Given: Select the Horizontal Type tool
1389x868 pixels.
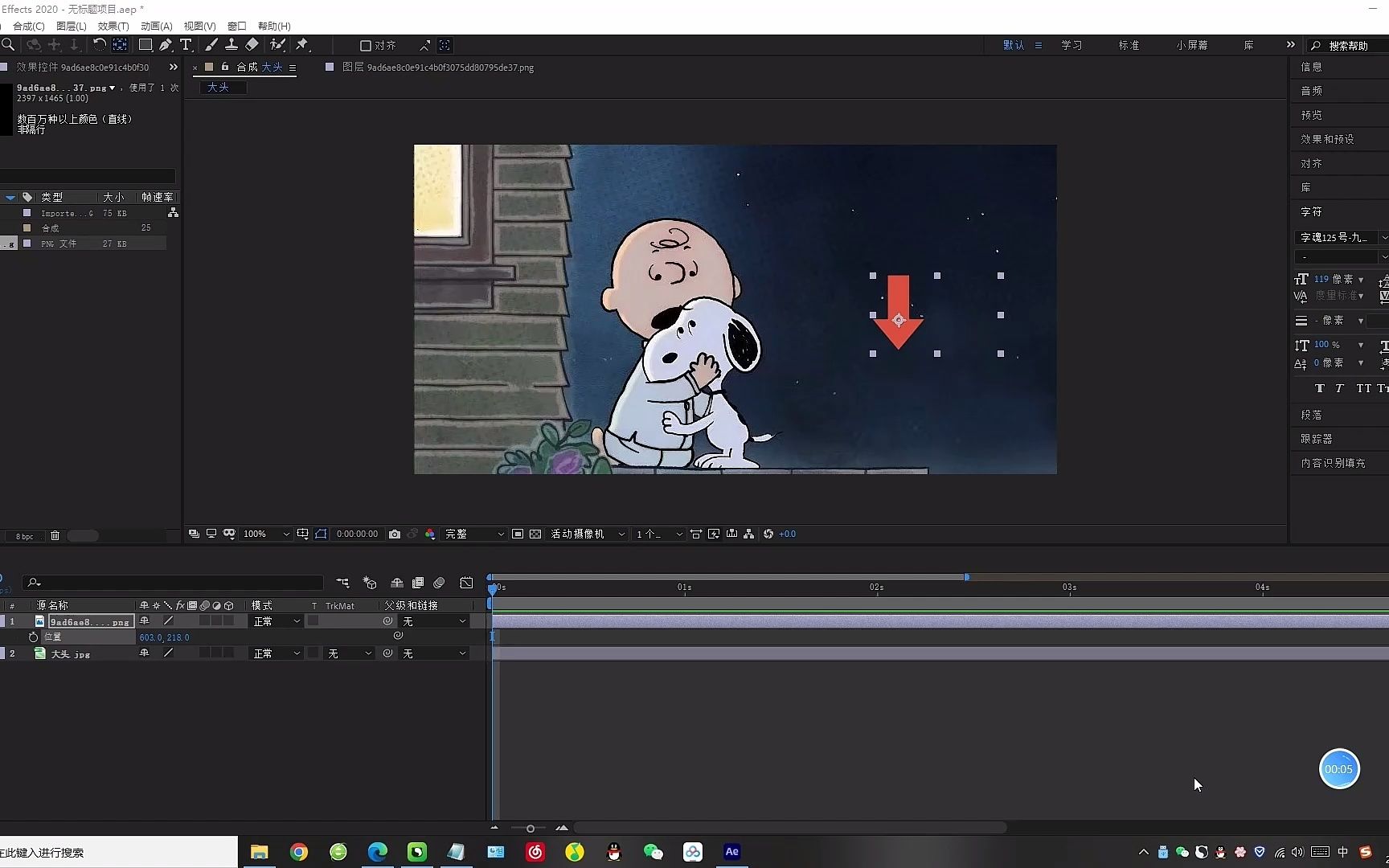Looking at the screenshot, I should (186, 45).
